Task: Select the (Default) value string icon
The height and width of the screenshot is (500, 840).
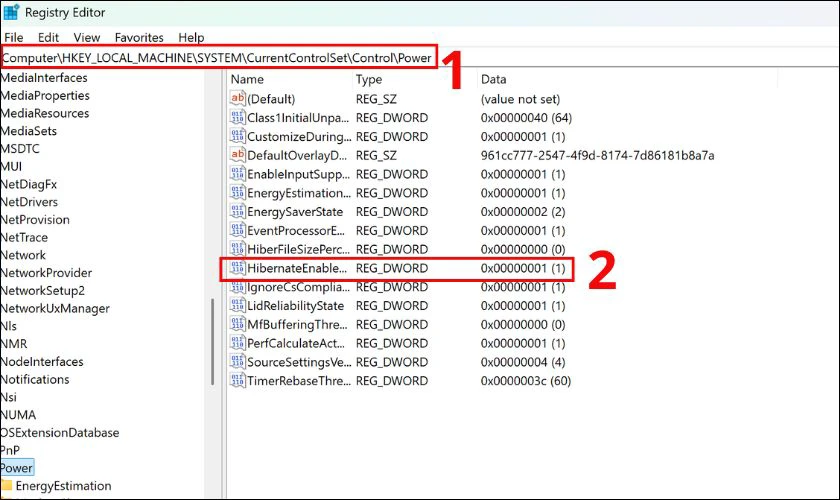Action: point(237,98)
